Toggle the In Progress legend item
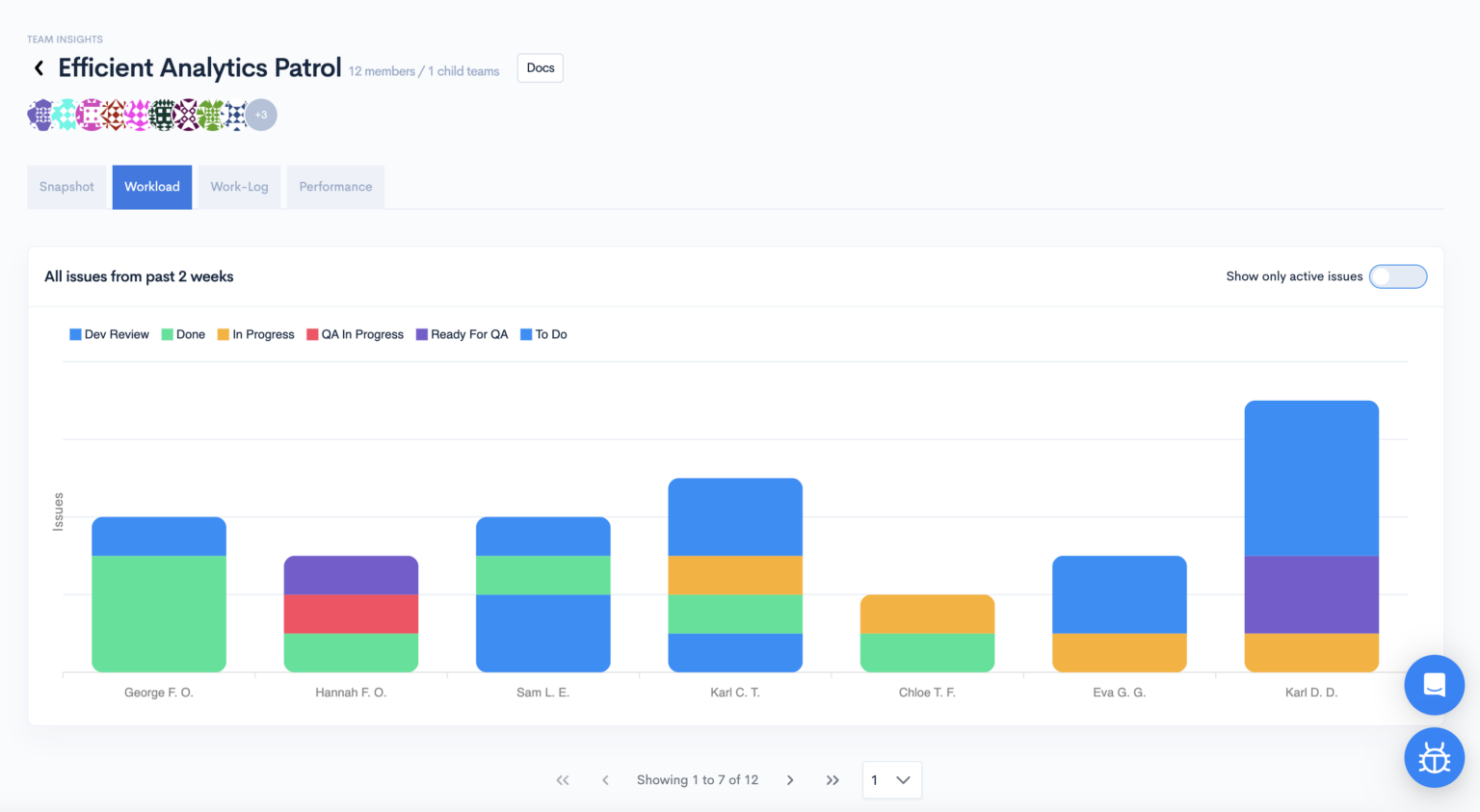The height and width of the screenshot is (812, 1480). click(x=255, y=334)
